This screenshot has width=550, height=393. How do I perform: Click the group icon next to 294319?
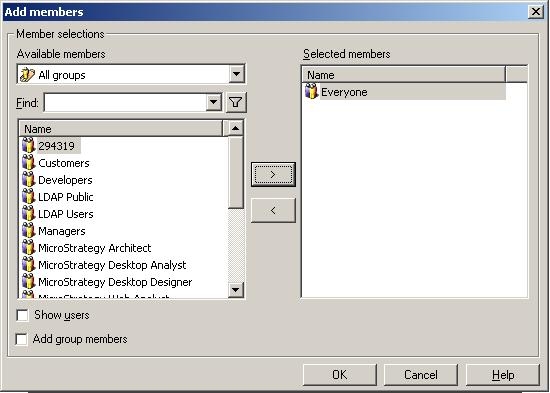pyautogui.click(x=28, y=146)
